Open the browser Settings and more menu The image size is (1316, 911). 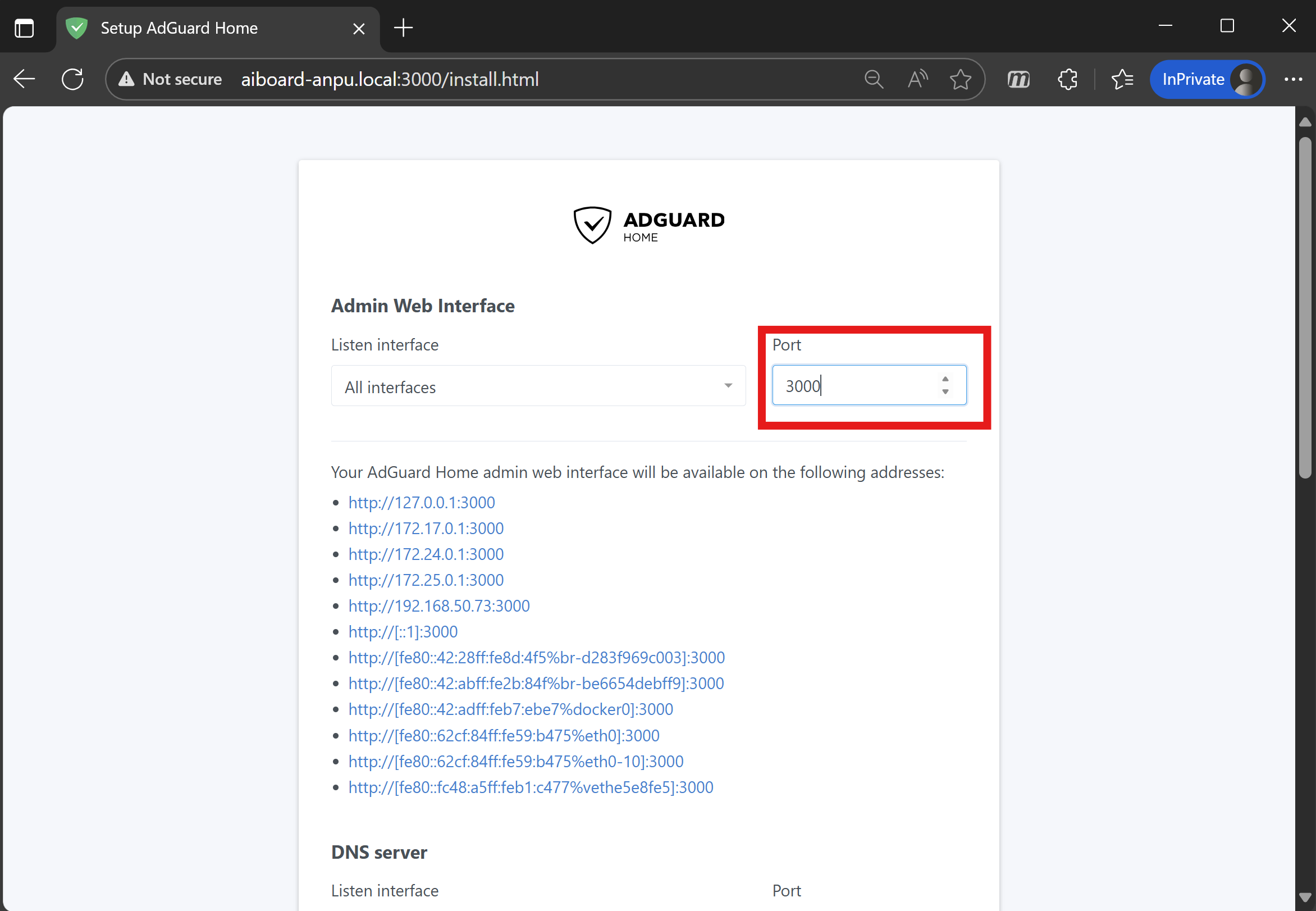point(1293,79)
